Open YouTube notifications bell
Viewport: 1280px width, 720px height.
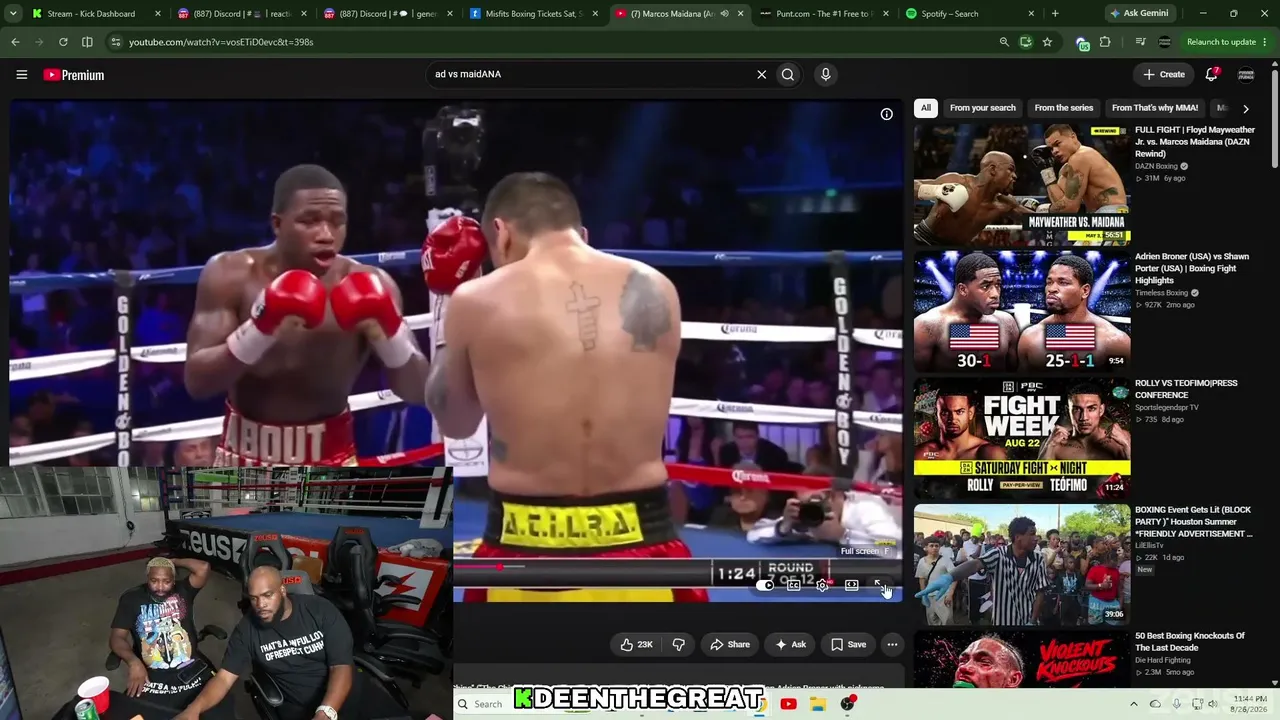[x=1211, y=74]
